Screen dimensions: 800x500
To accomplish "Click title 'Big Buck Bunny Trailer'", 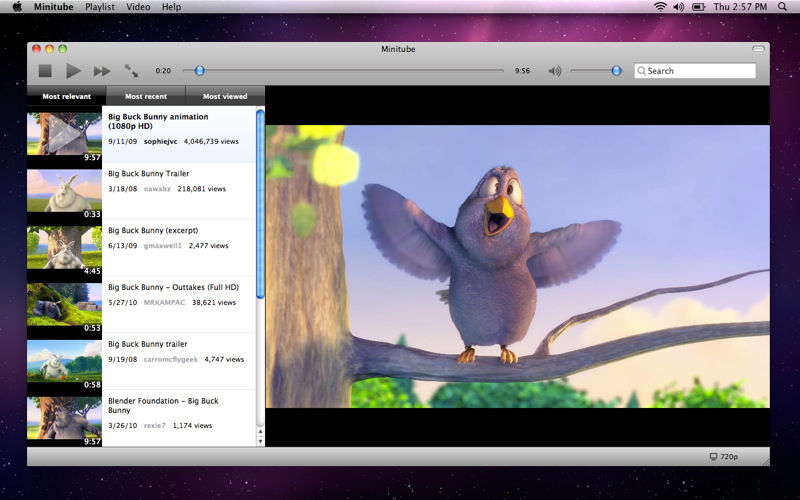I will pyautogui.click(x=148, y=173).
